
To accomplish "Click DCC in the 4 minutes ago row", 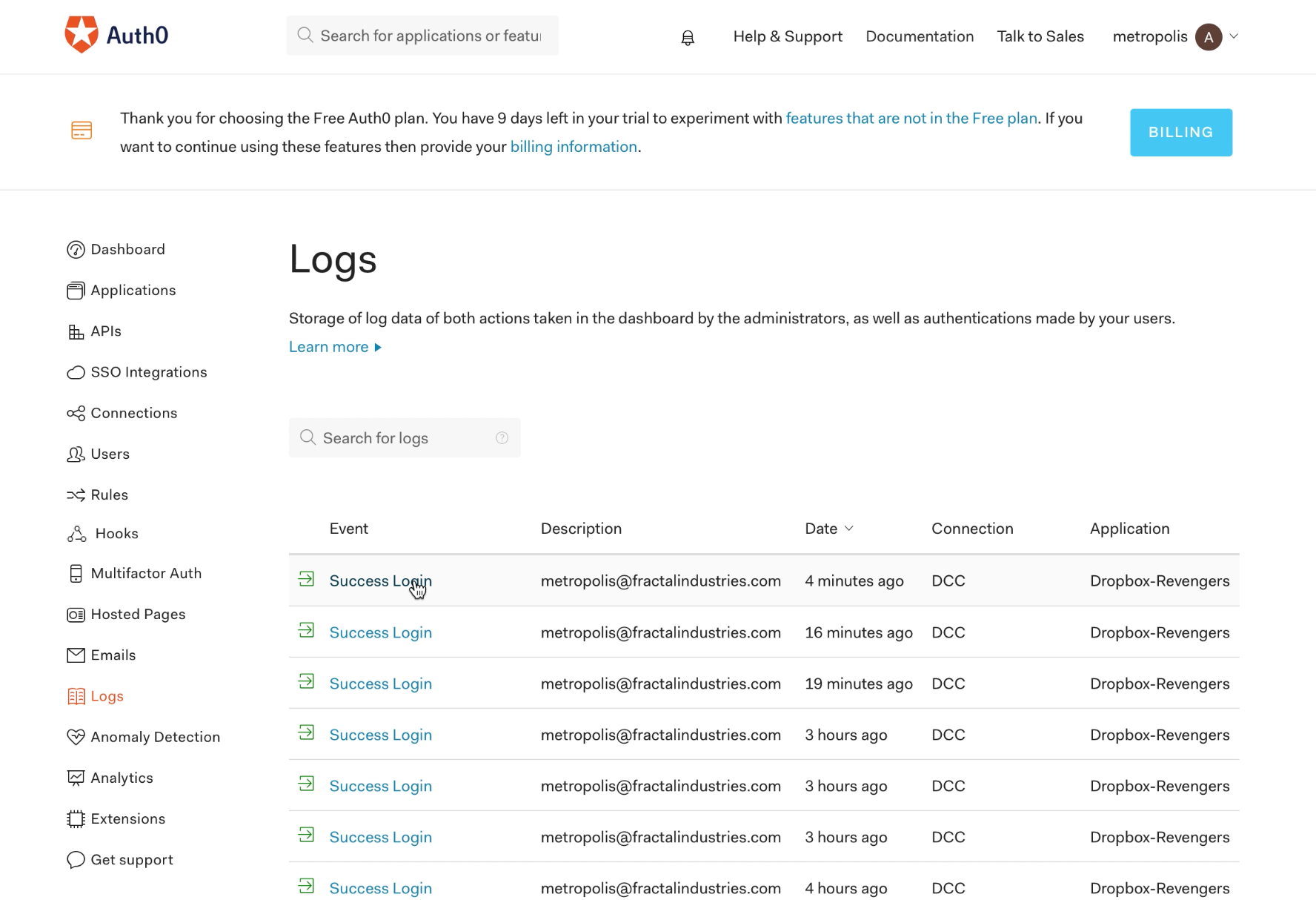I will (948, 581).
